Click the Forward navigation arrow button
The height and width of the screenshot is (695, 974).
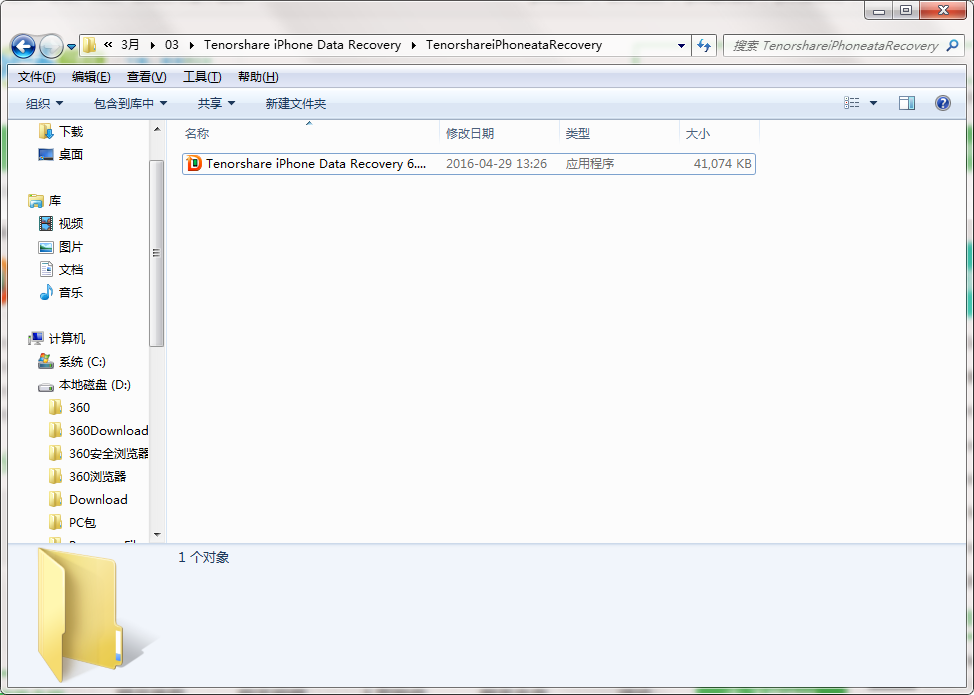(51, 45)
